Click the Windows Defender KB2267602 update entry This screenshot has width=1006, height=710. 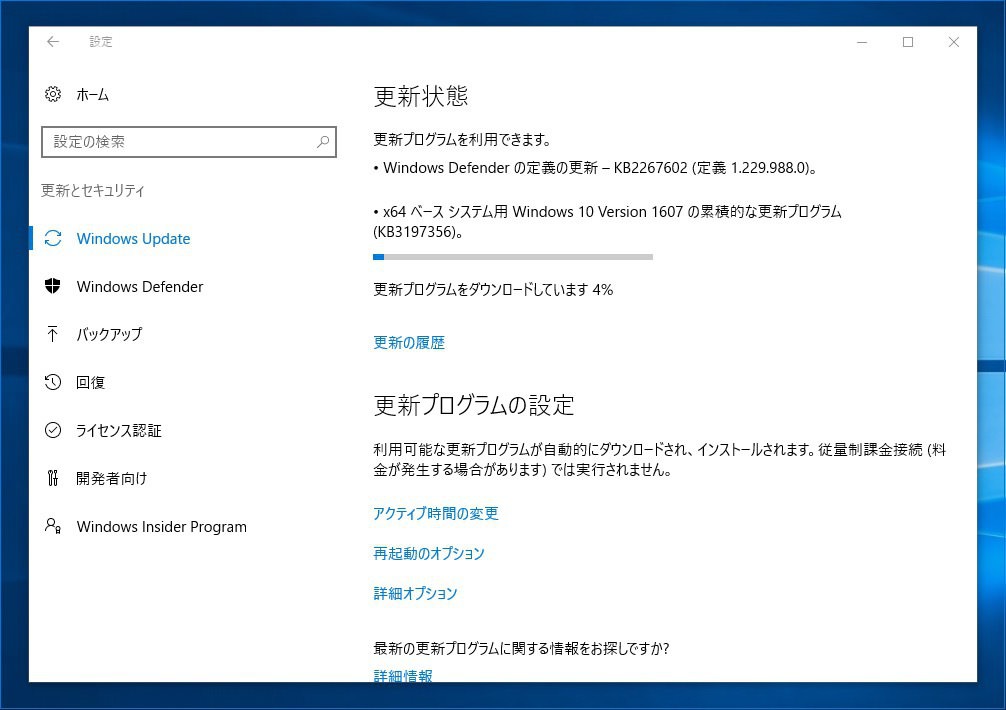click(595, 168)
